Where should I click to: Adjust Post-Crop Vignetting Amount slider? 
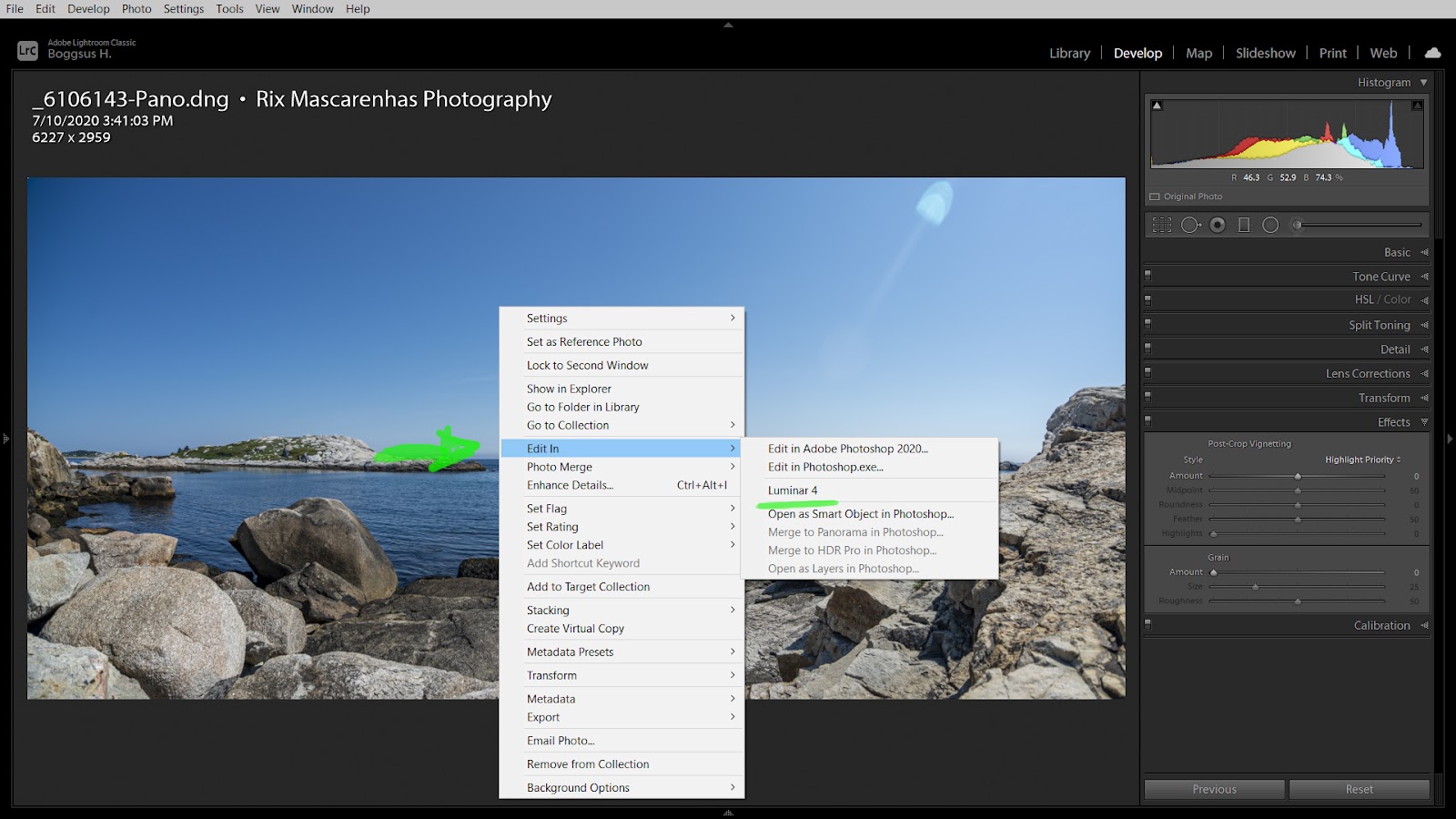pos(1298,476)
